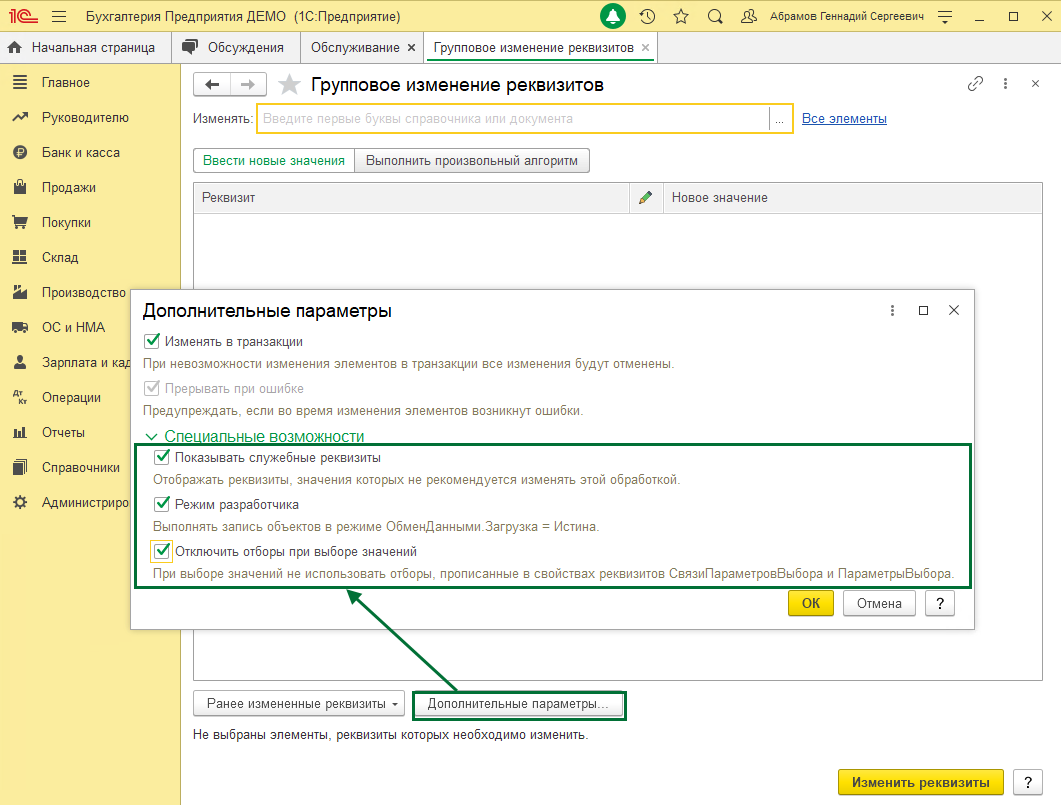Go forward with the right arrow button

click(x=248, y=85)
